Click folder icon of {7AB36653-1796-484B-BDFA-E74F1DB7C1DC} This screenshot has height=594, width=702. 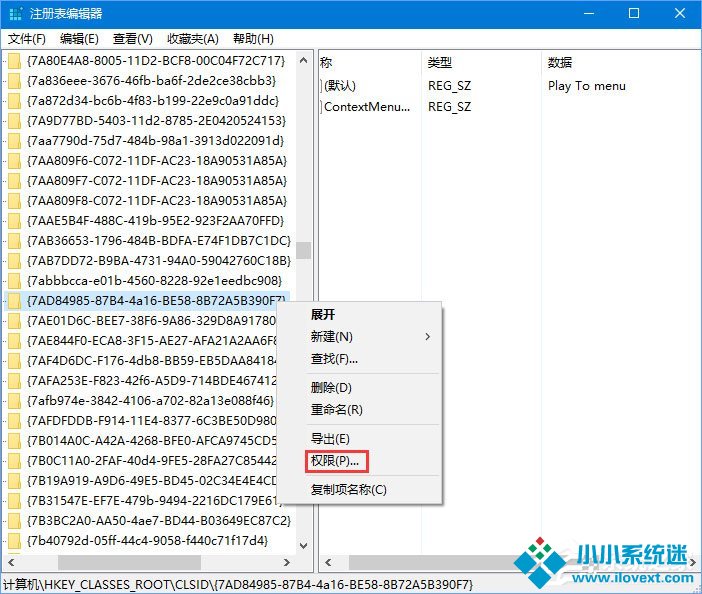[x=14, y=241]
